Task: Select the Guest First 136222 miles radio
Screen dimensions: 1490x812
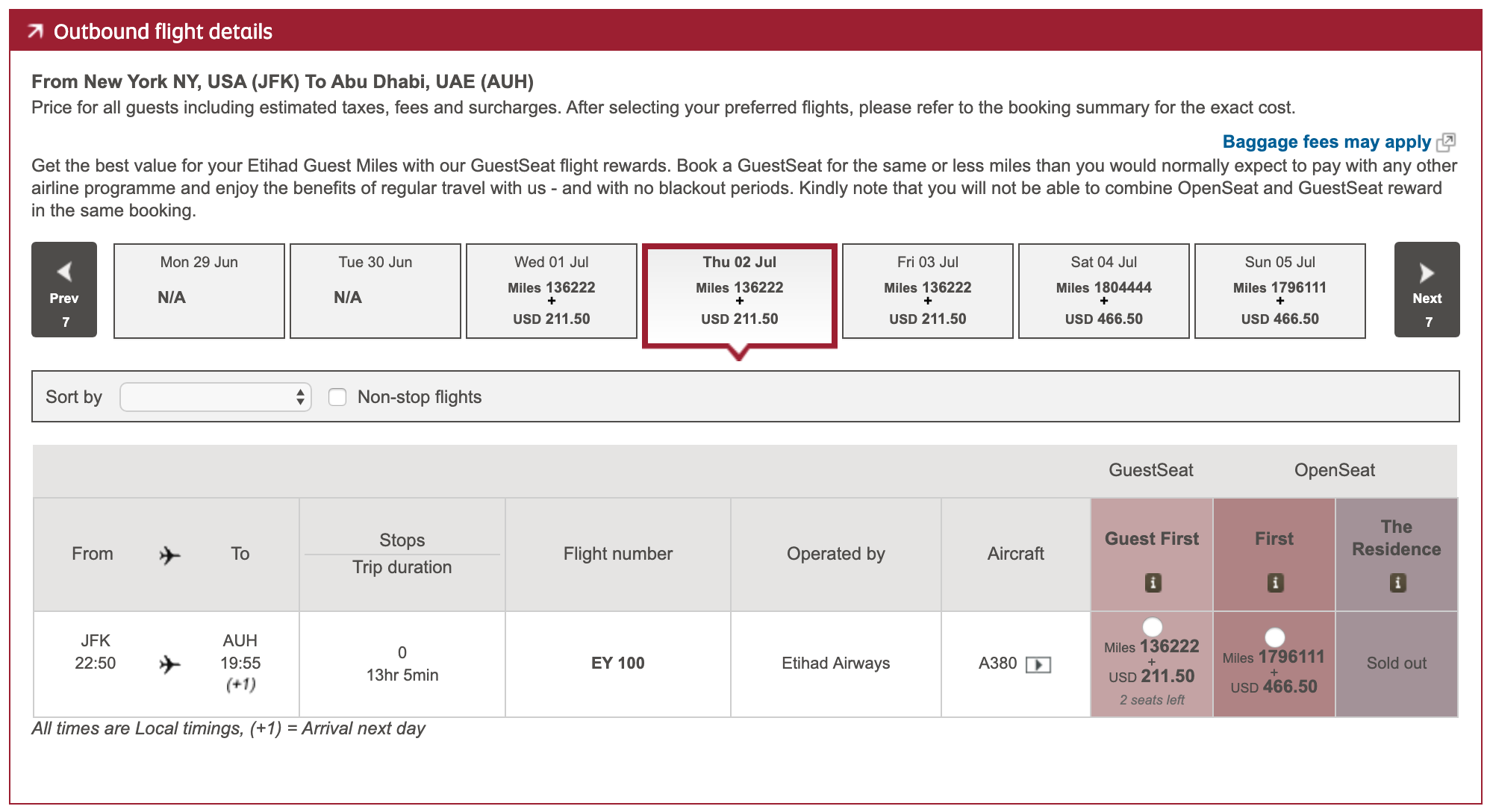Action: (x=1153, y=626)
